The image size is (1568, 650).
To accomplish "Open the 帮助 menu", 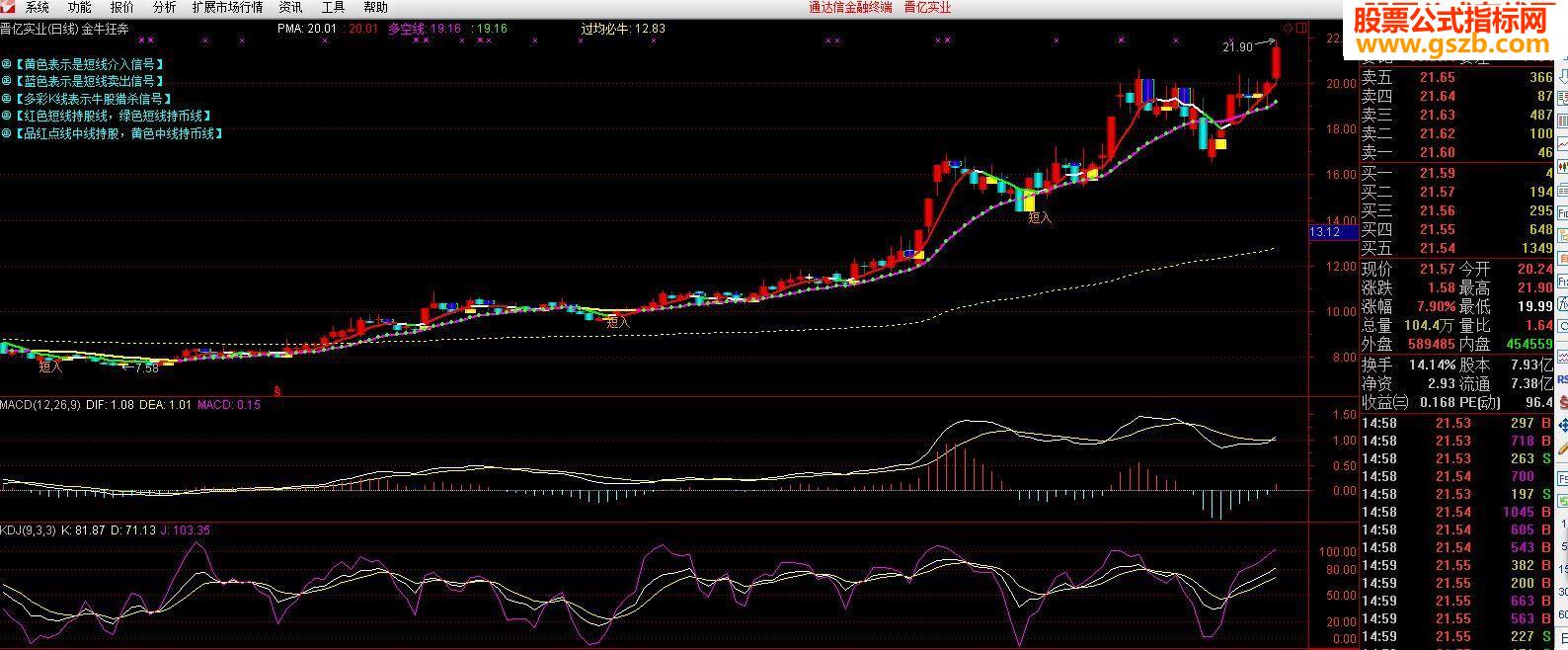I will (375, 7).
